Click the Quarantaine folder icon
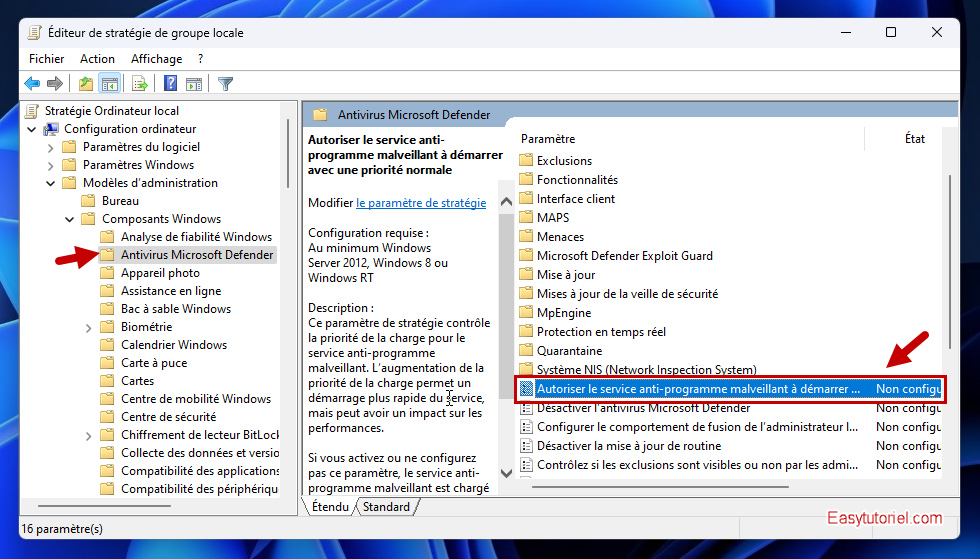The height and width of the screenshot is (559, 980). click(526, 350)
